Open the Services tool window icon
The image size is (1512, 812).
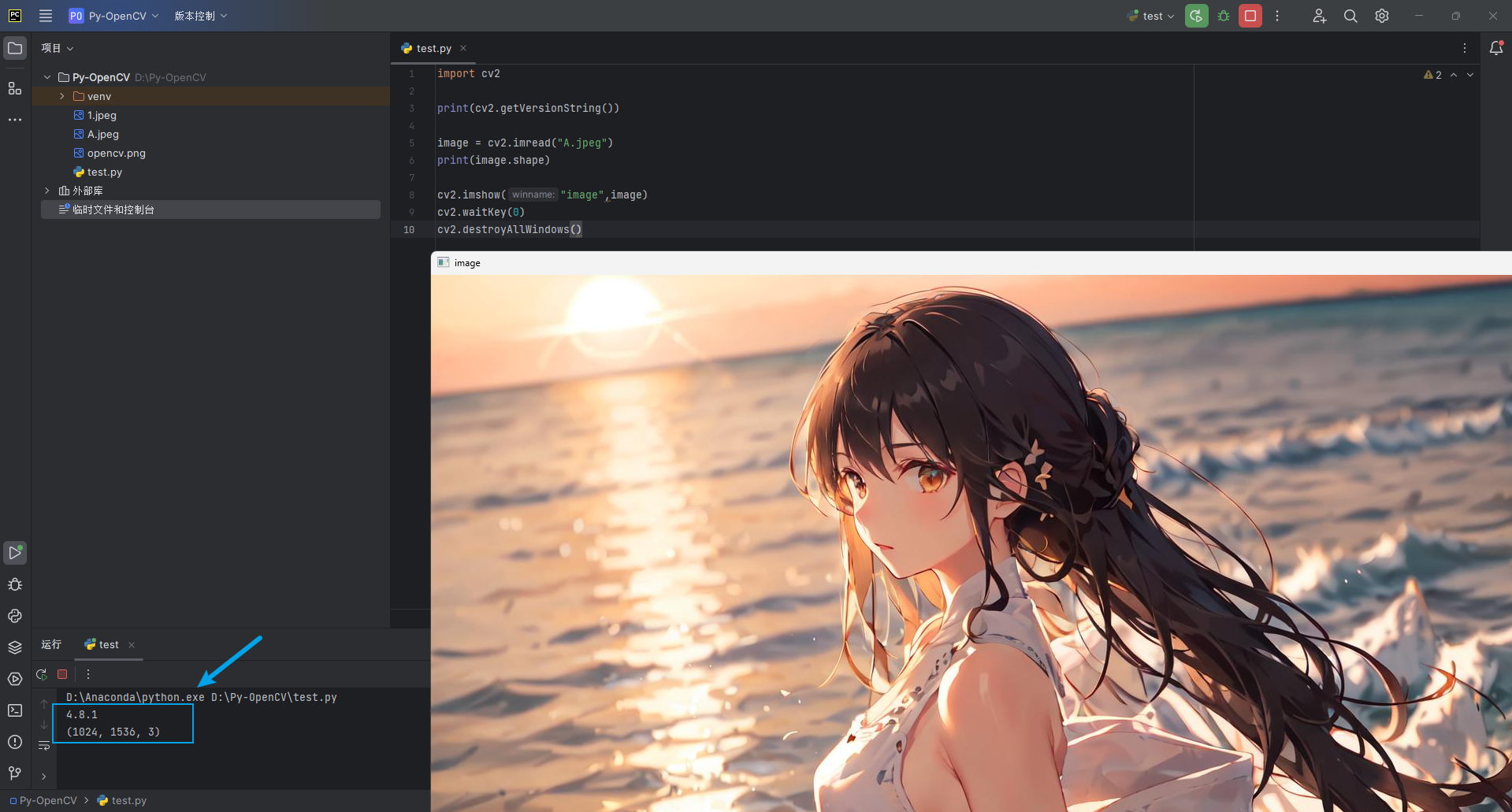tap(15, 679)
